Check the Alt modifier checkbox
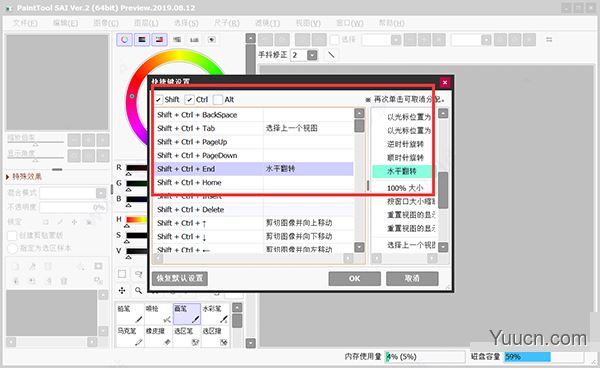 point(218,99)
